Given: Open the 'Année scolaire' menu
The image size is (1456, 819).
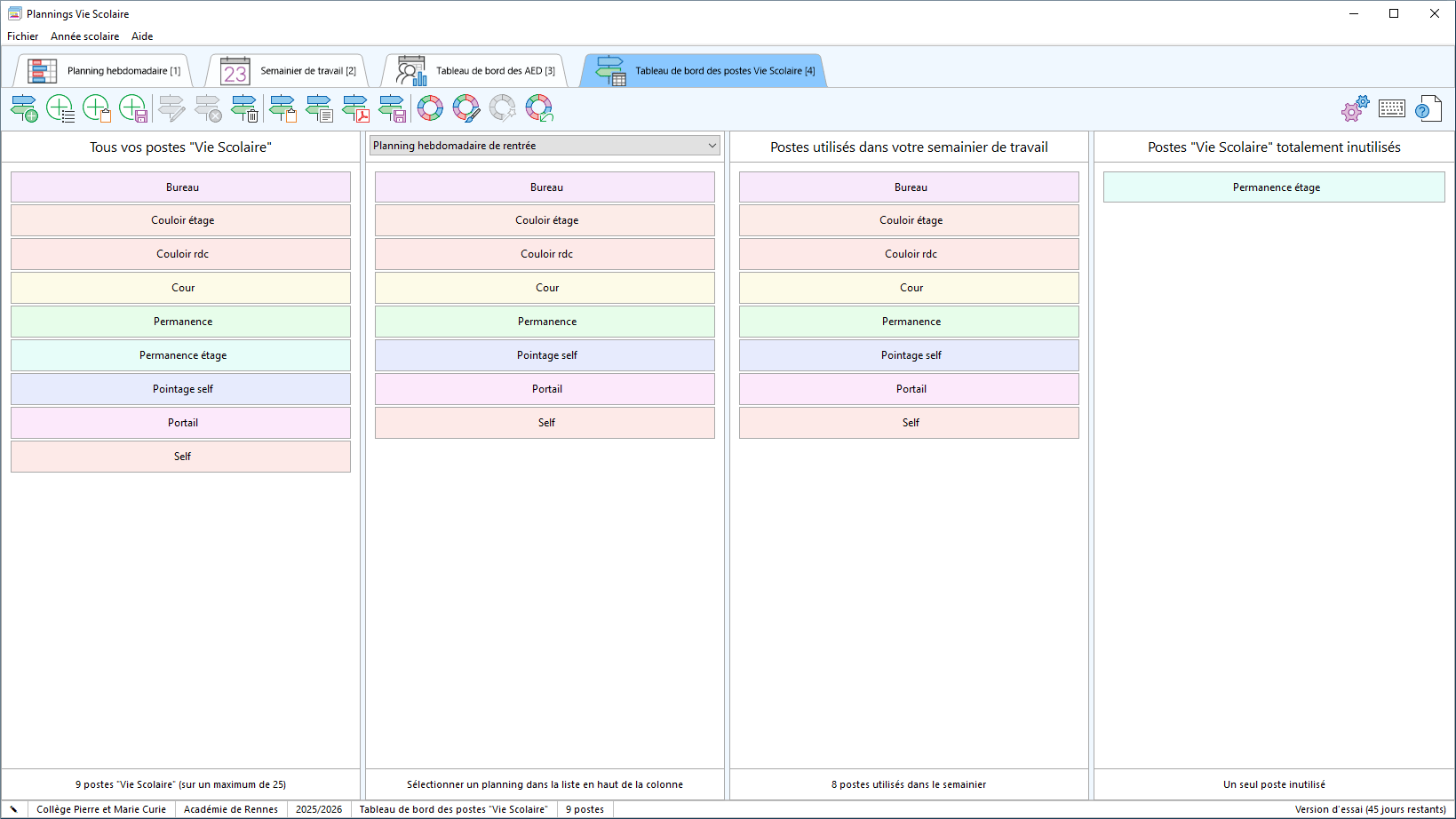Looking at the screenshot, I should (x=84, y=36).
